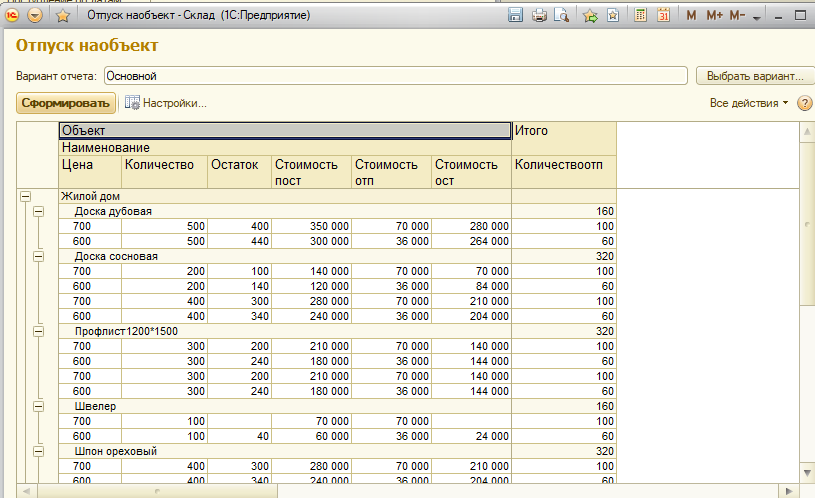Click the horizontal scrollbar left arrow

click(27, 491)
